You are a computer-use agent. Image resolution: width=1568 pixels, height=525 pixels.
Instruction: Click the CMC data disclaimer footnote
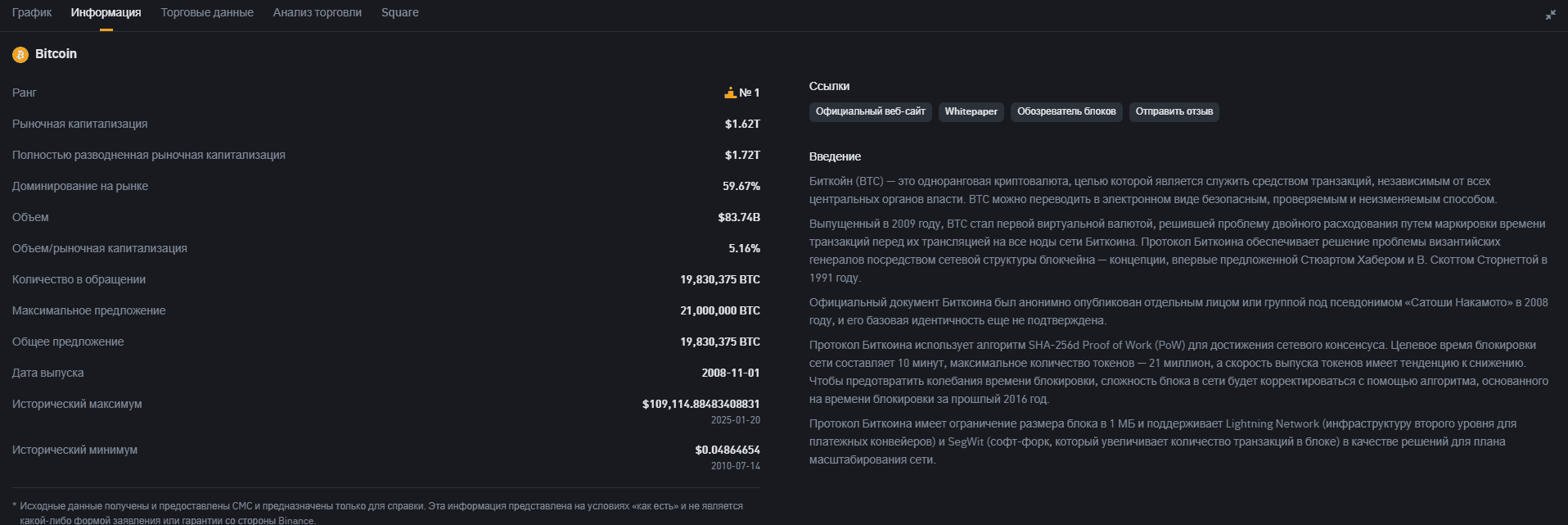(378, 513)
